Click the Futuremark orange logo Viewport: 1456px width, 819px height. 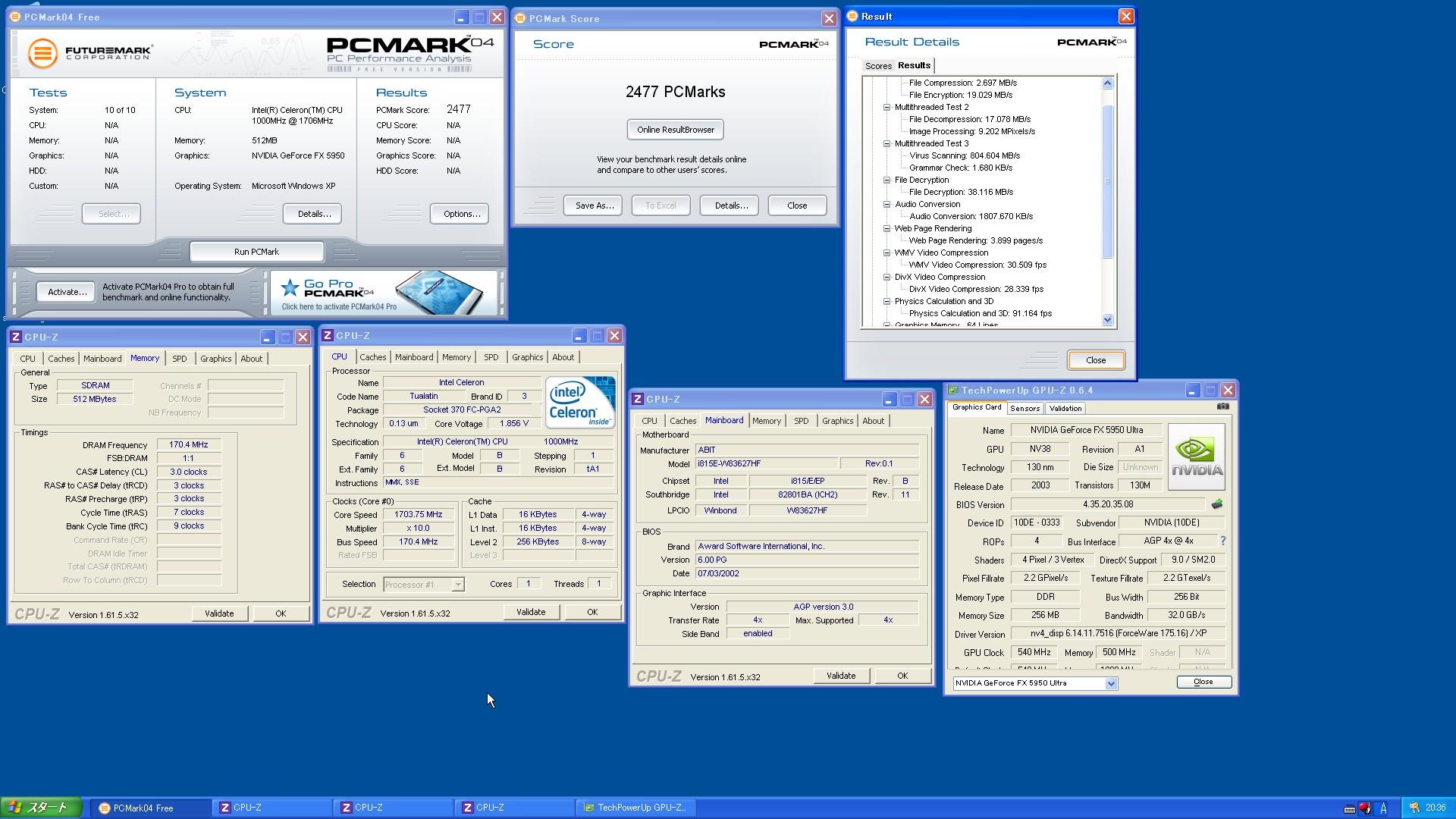(x=42, y=53)
